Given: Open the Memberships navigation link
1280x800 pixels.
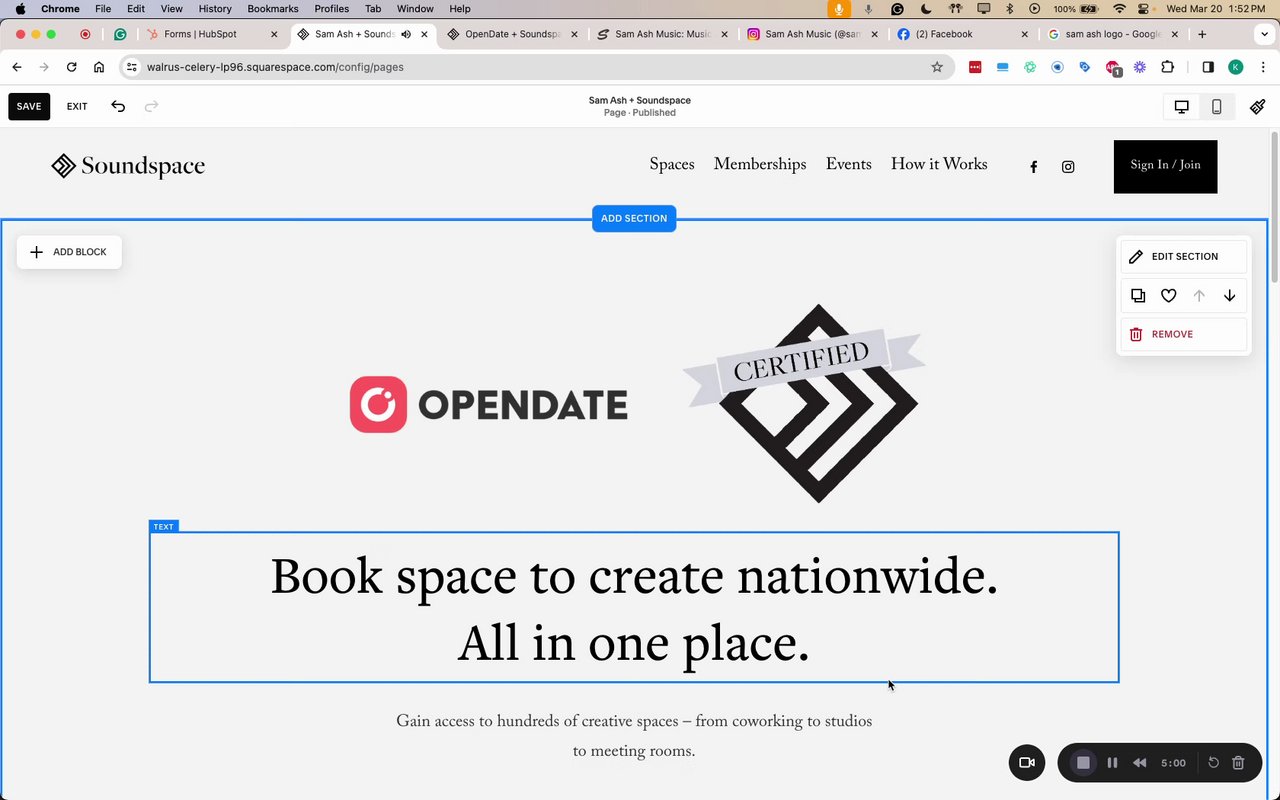Looking at the screenshot, I should click(760, 165).
